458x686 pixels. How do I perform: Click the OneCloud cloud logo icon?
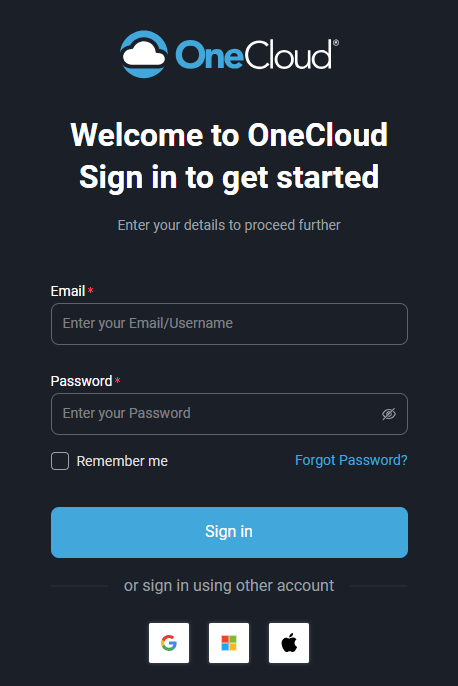click(144, 54)
